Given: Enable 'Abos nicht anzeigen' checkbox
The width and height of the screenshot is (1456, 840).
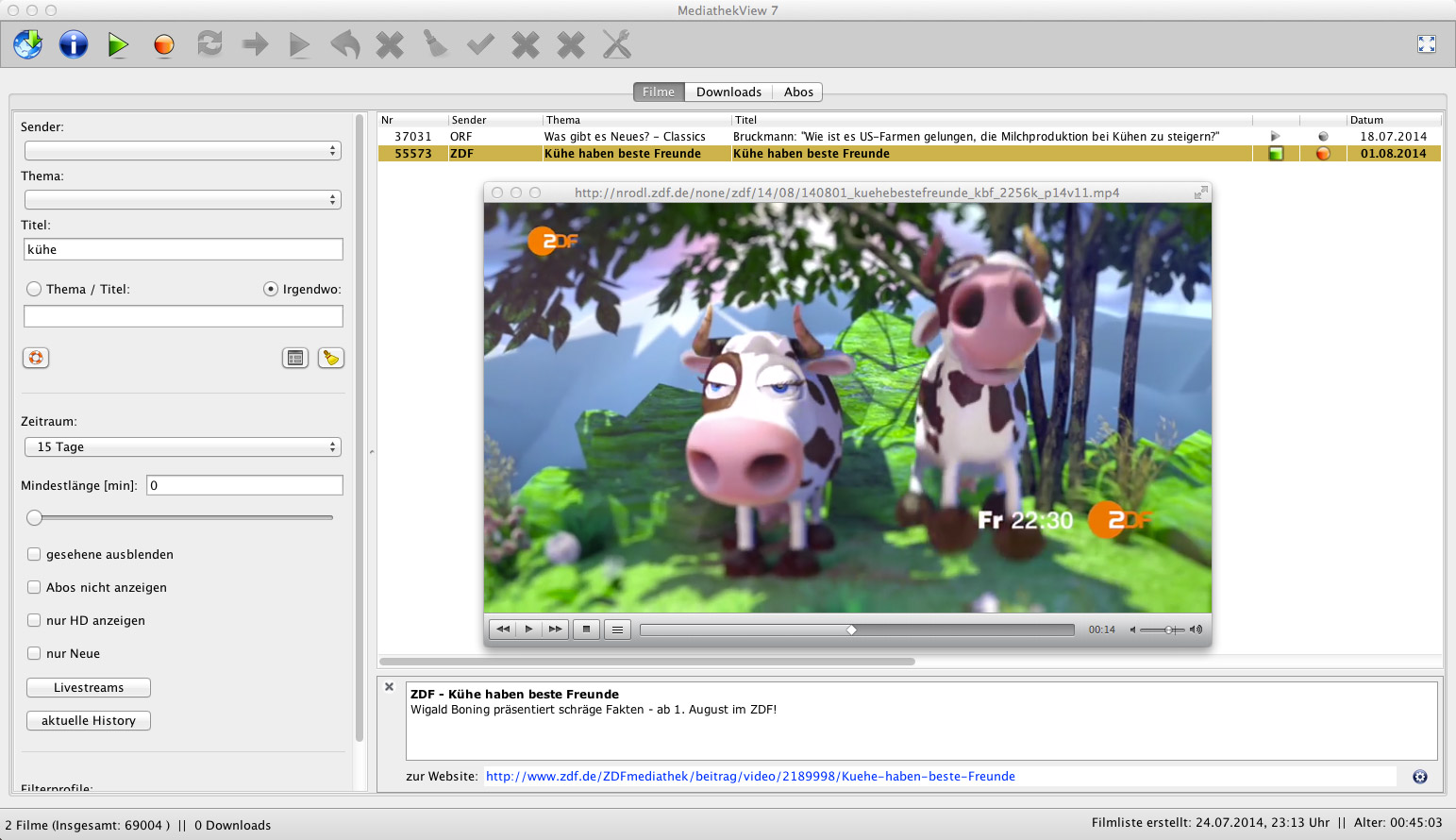Looking at the screenshot, I should pyautogui.click(x=34, y=587).
